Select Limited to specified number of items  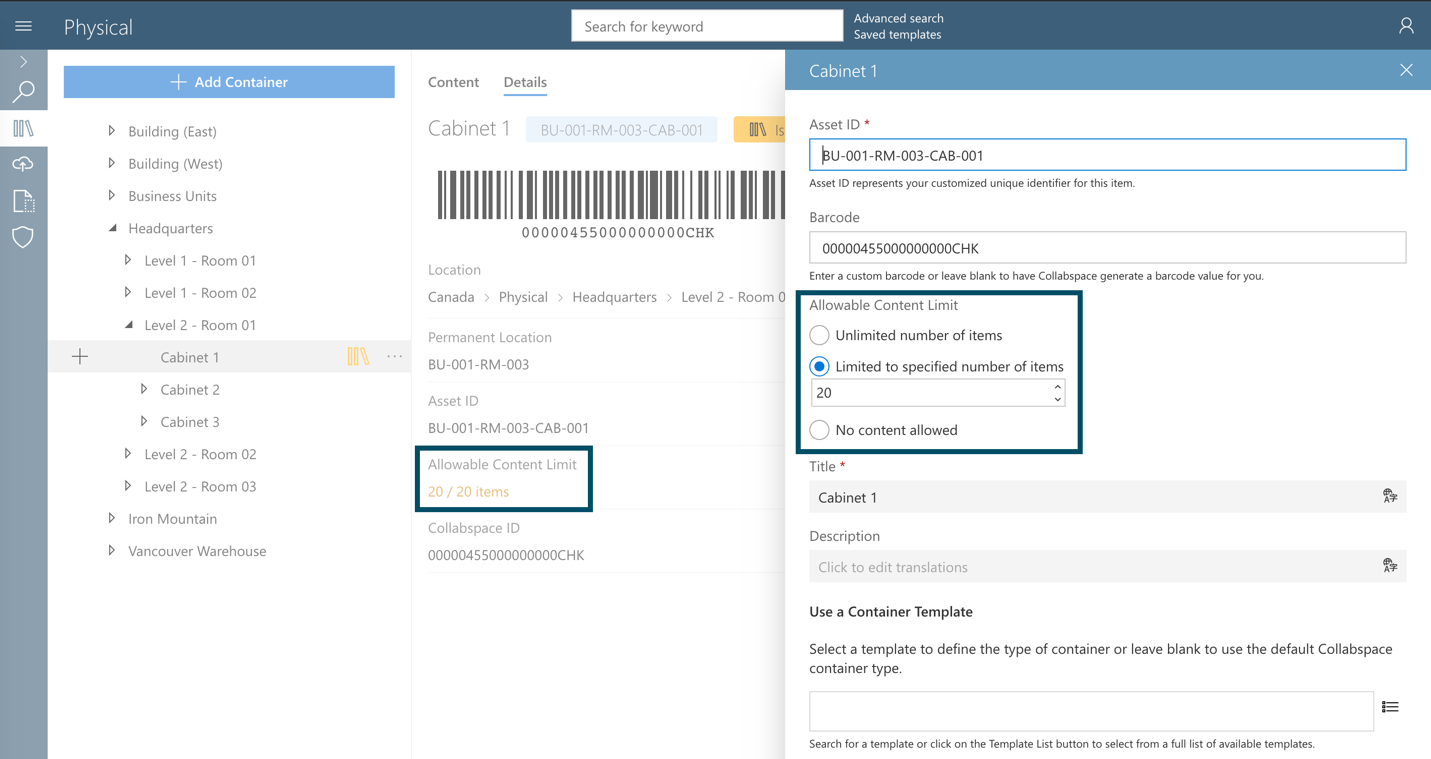pos(819,366)
